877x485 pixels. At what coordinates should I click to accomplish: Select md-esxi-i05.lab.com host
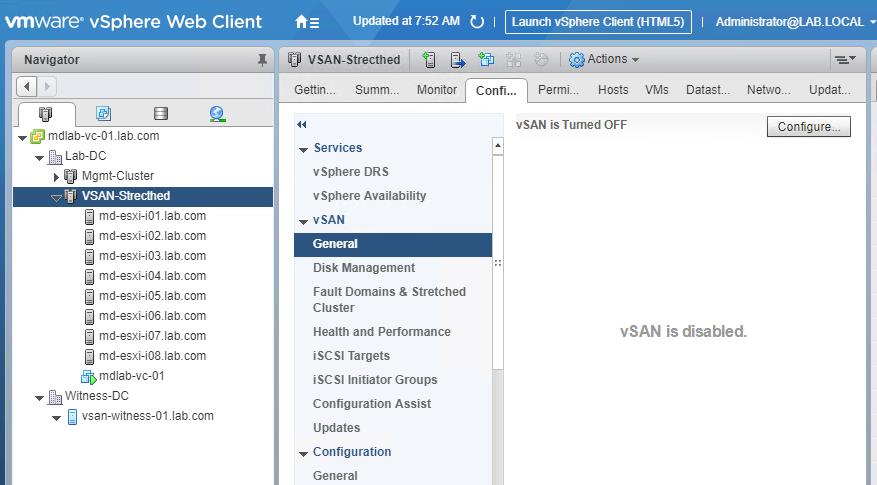[152, 296]
